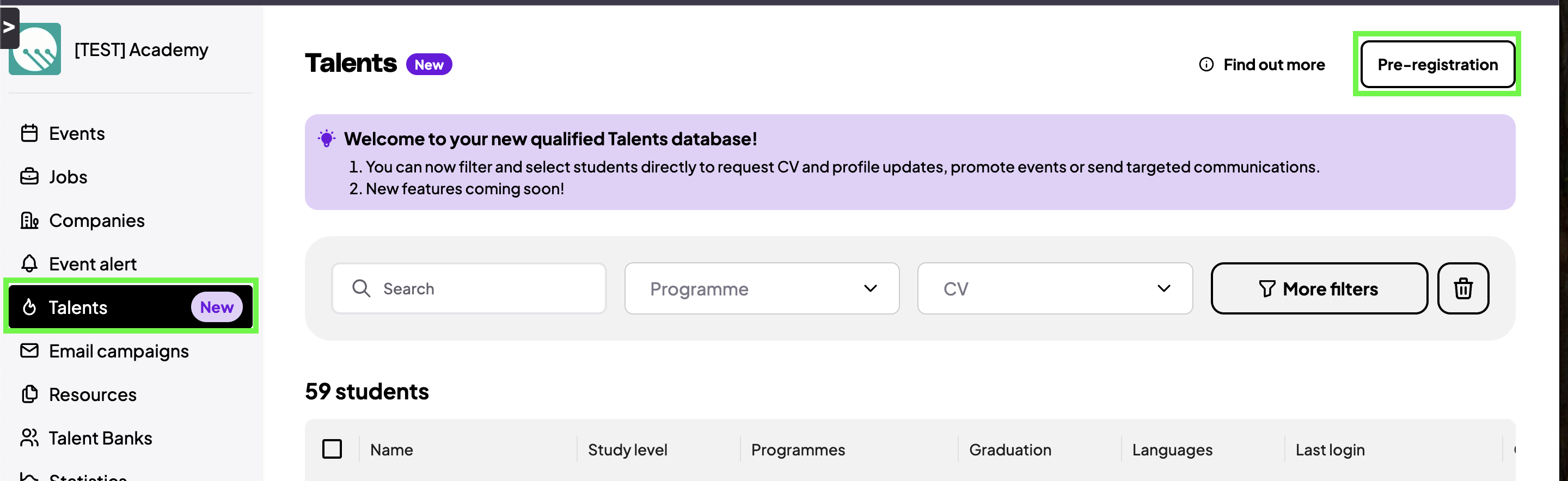Open Talent Banks in the sidebar
This screenshot has height=481, width=1568.
click(x=100, y=438)
